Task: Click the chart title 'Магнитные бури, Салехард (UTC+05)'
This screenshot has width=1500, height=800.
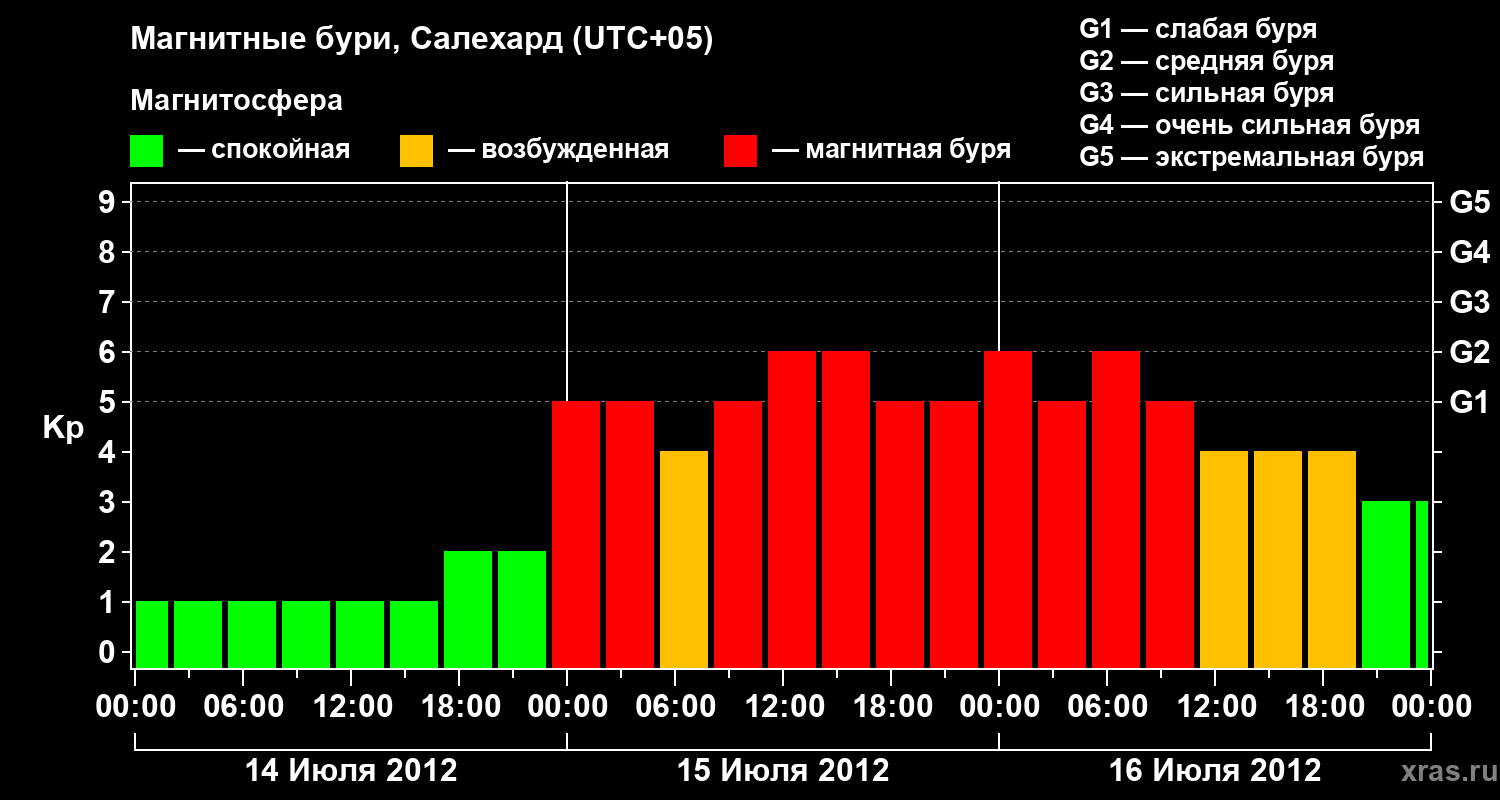Action: pos(422,40)
